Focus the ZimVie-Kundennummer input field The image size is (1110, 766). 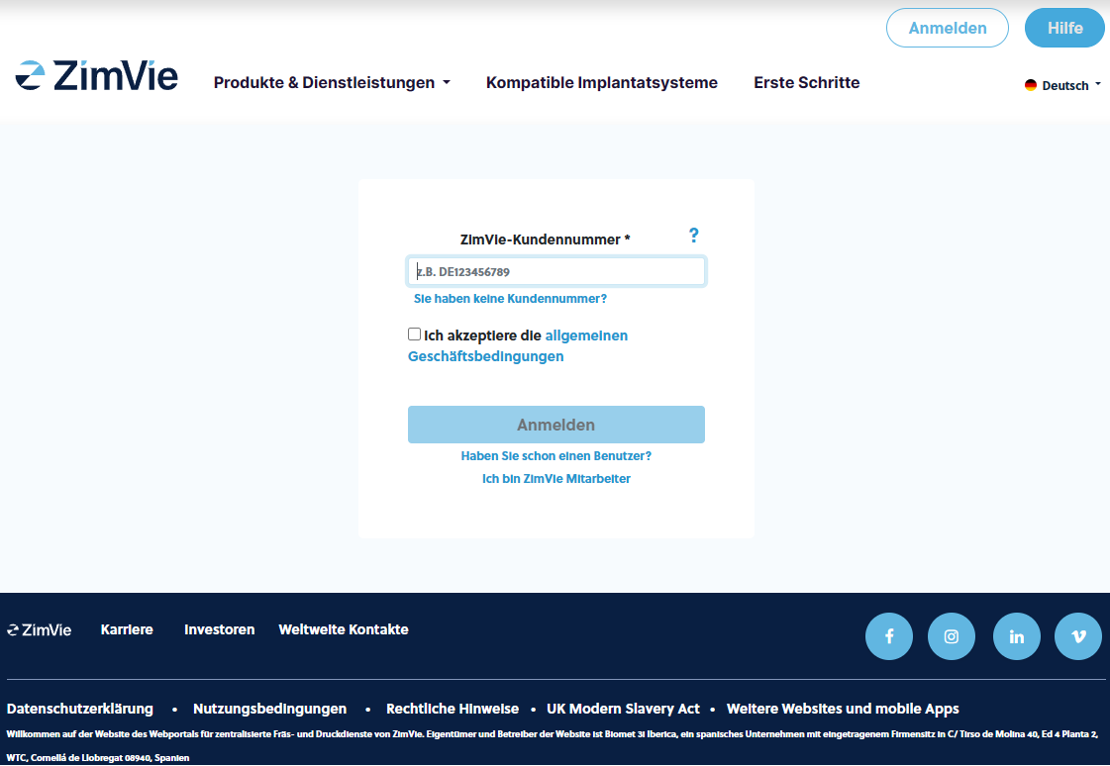[556, 272]
